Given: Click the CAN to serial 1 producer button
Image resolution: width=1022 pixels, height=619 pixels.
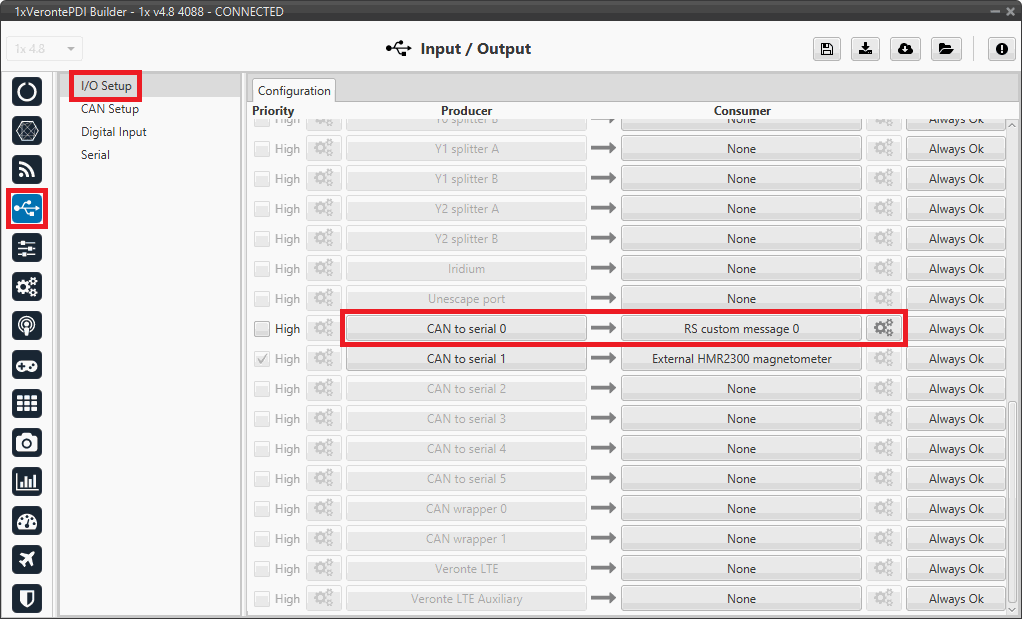Looking at the screenshot, I should (x=466, y=359).
